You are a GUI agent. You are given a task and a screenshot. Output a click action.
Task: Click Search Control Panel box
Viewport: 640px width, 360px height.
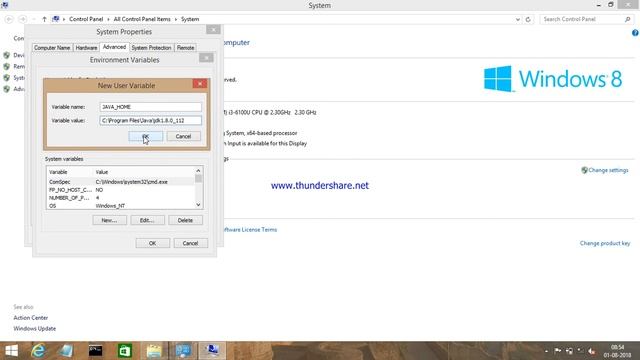(x=582, y=19)
